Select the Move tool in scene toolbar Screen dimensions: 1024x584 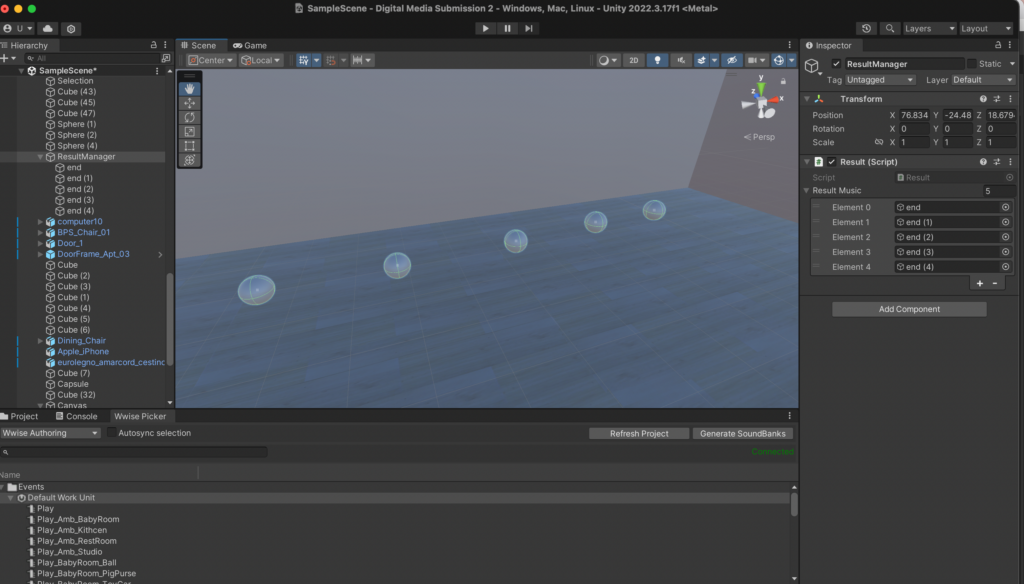189,103
